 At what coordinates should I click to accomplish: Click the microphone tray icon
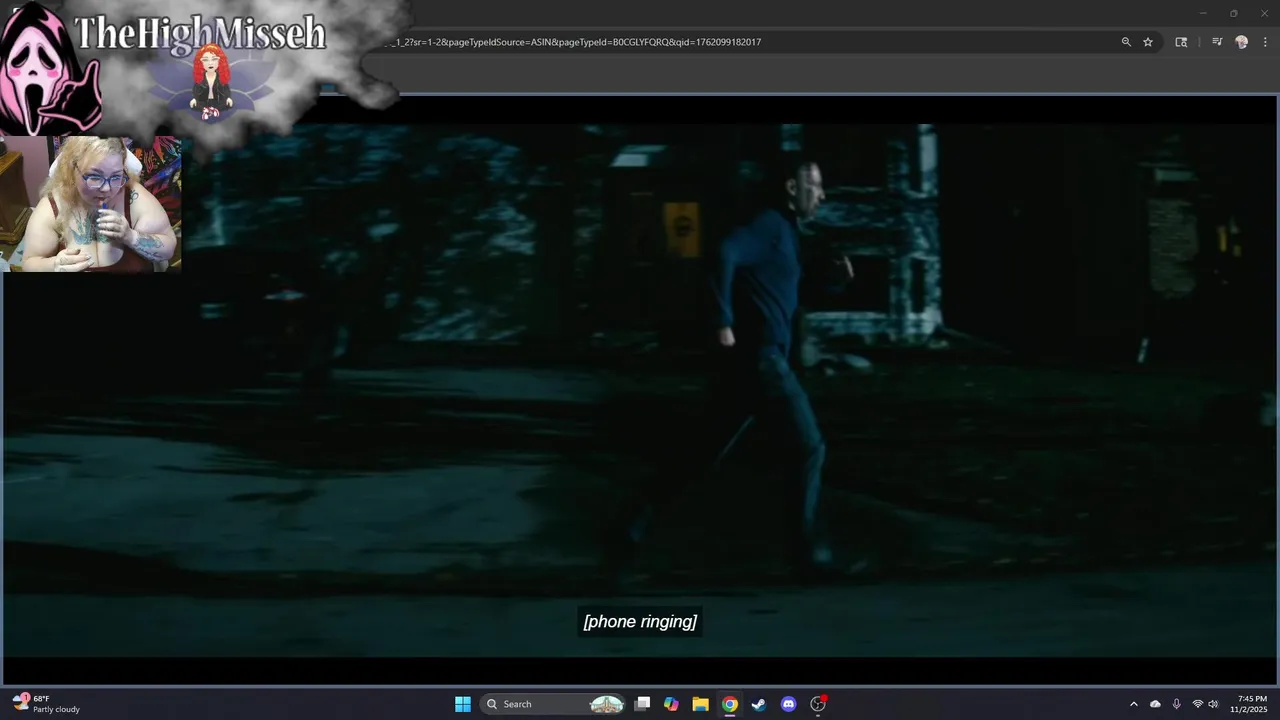tap(1177, 704)
